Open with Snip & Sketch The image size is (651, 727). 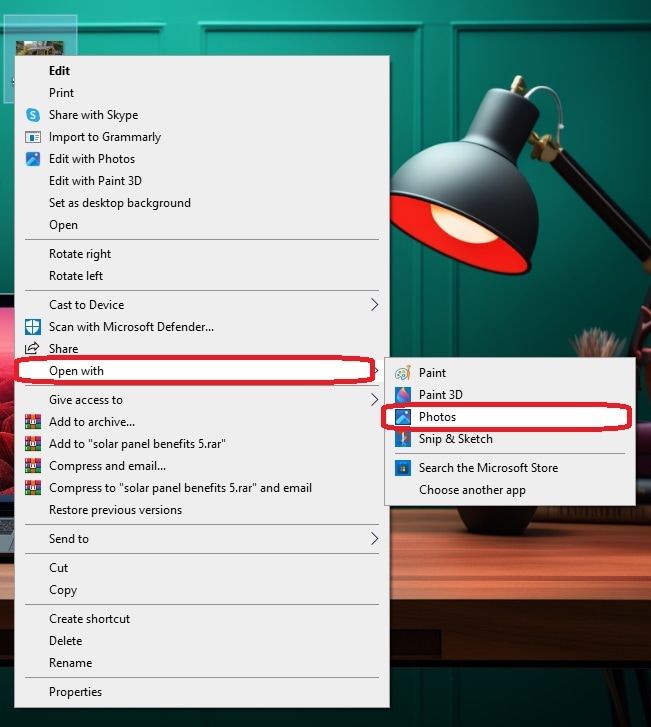click(x=510, y=439)
